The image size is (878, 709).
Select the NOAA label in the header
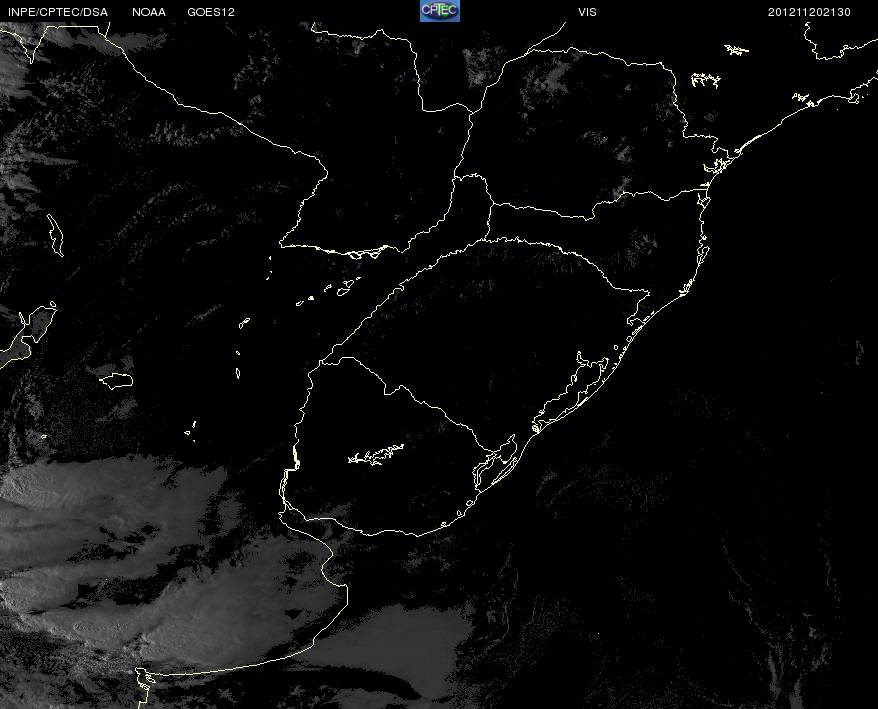[149, 12]
